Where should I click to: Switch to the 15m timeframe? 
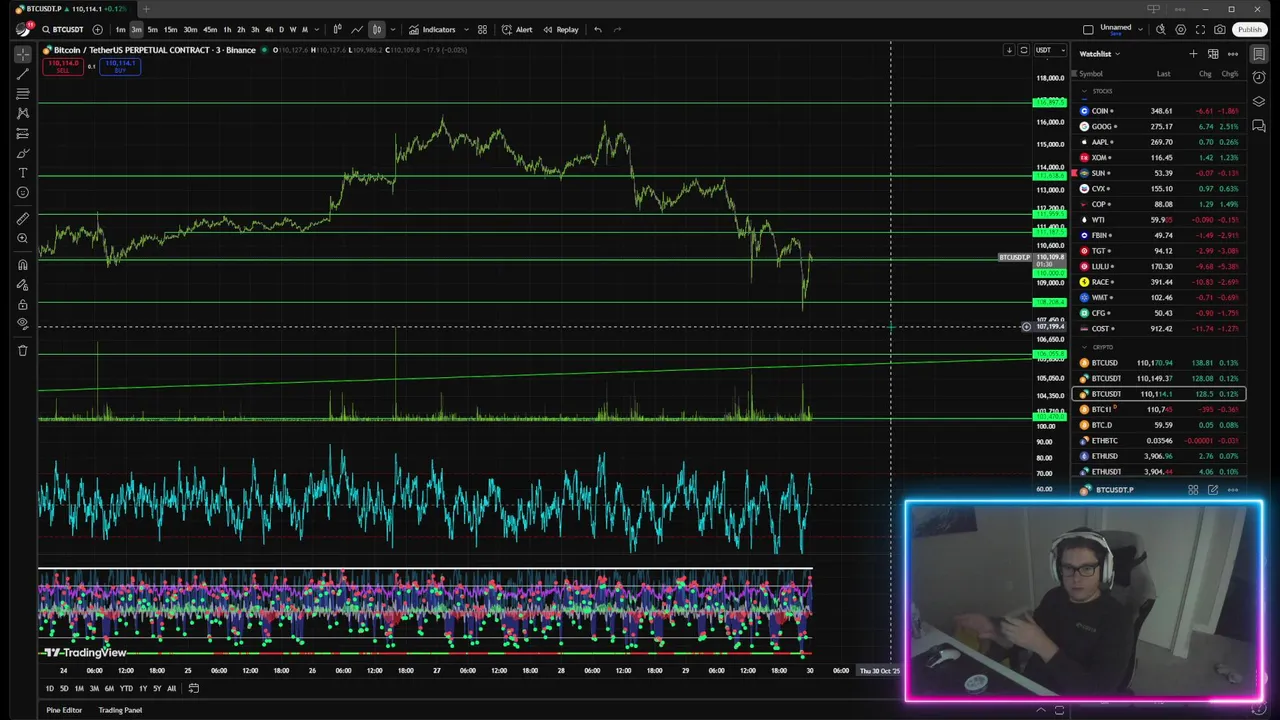click(170, 29)
